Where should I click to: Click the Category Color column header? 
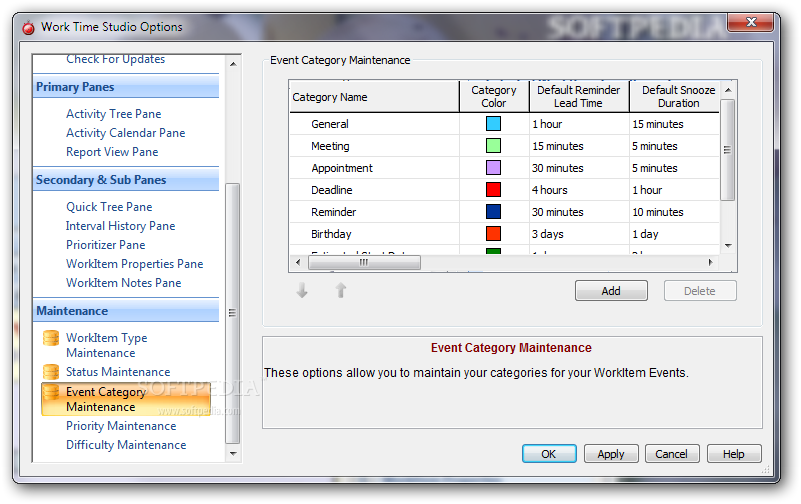(x=494, y=97)
